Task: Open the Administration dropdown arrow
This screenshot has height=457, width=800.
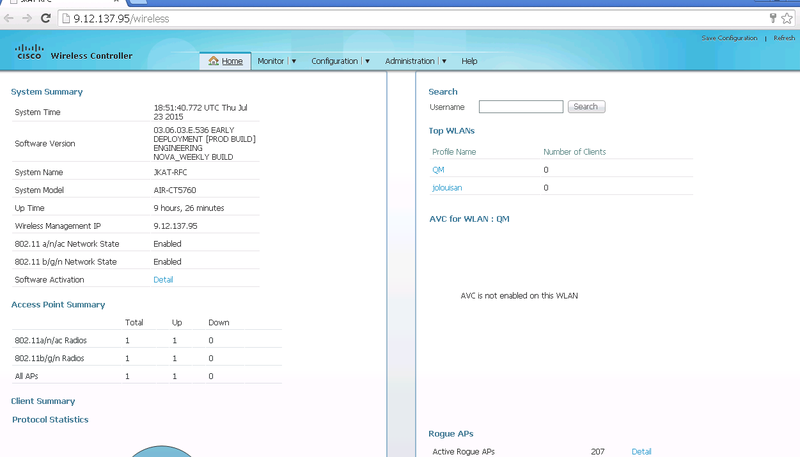Action: point(443,61)
